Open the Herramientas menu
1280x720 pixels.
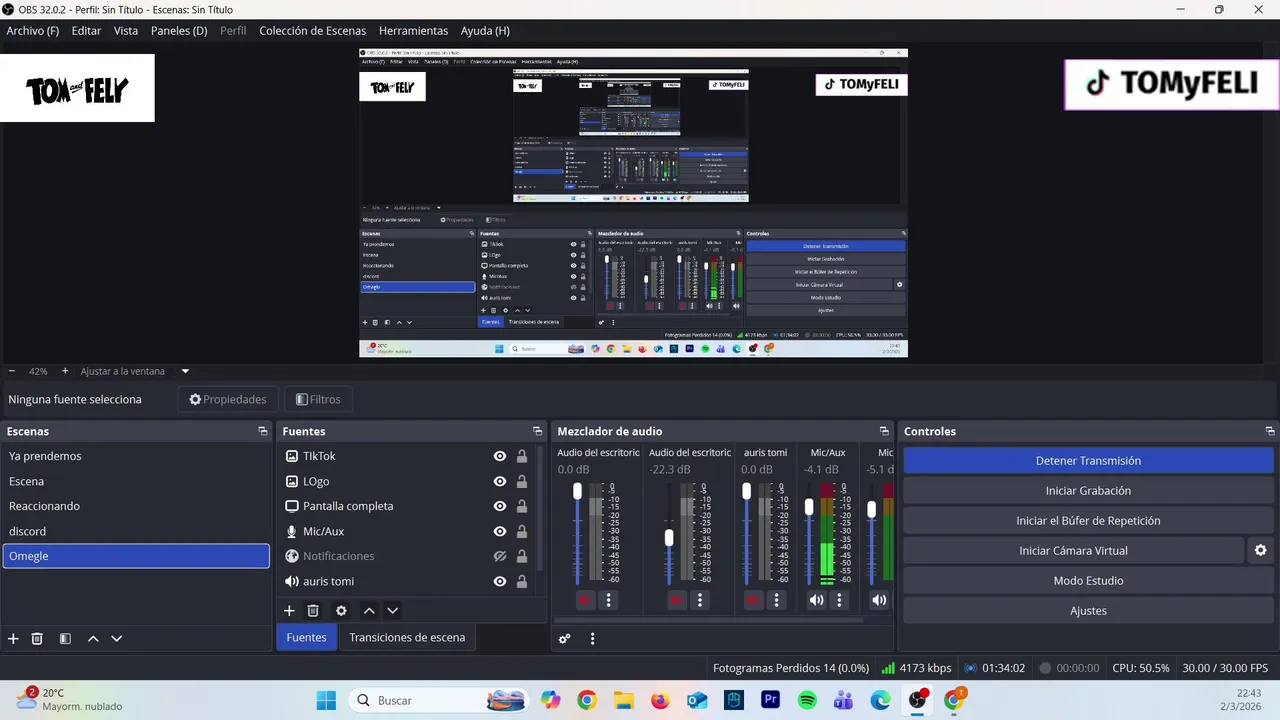(x=413, y=31)
